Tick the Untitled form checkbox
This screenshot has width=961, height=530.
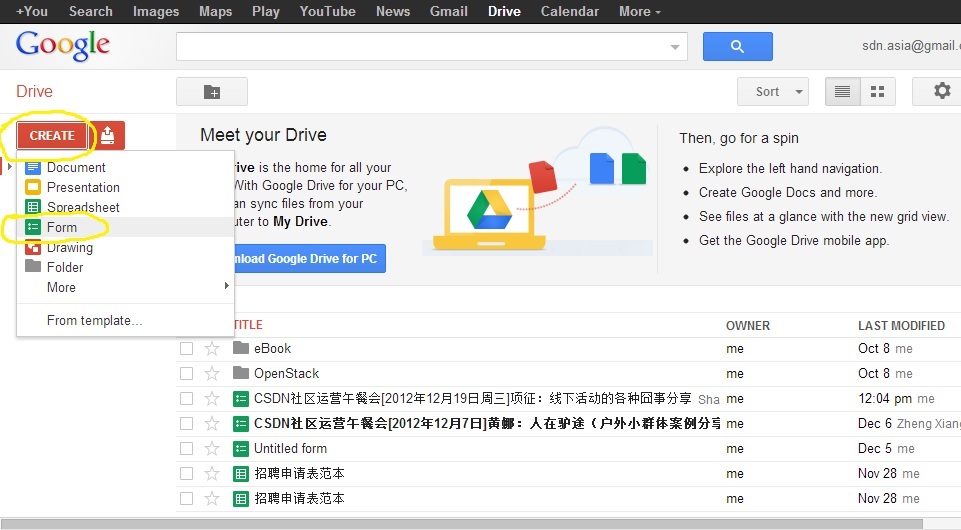[x=186, y=449]
